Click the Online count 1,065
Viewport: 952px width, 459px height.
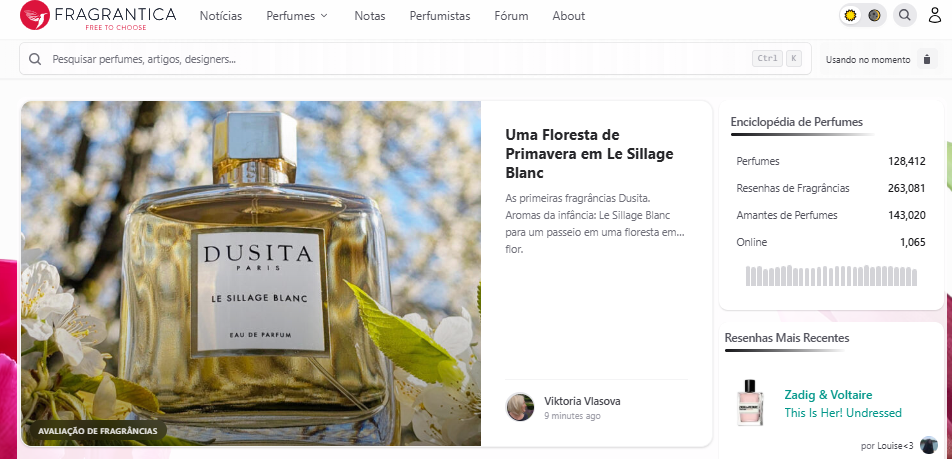(x=913, y=243)
